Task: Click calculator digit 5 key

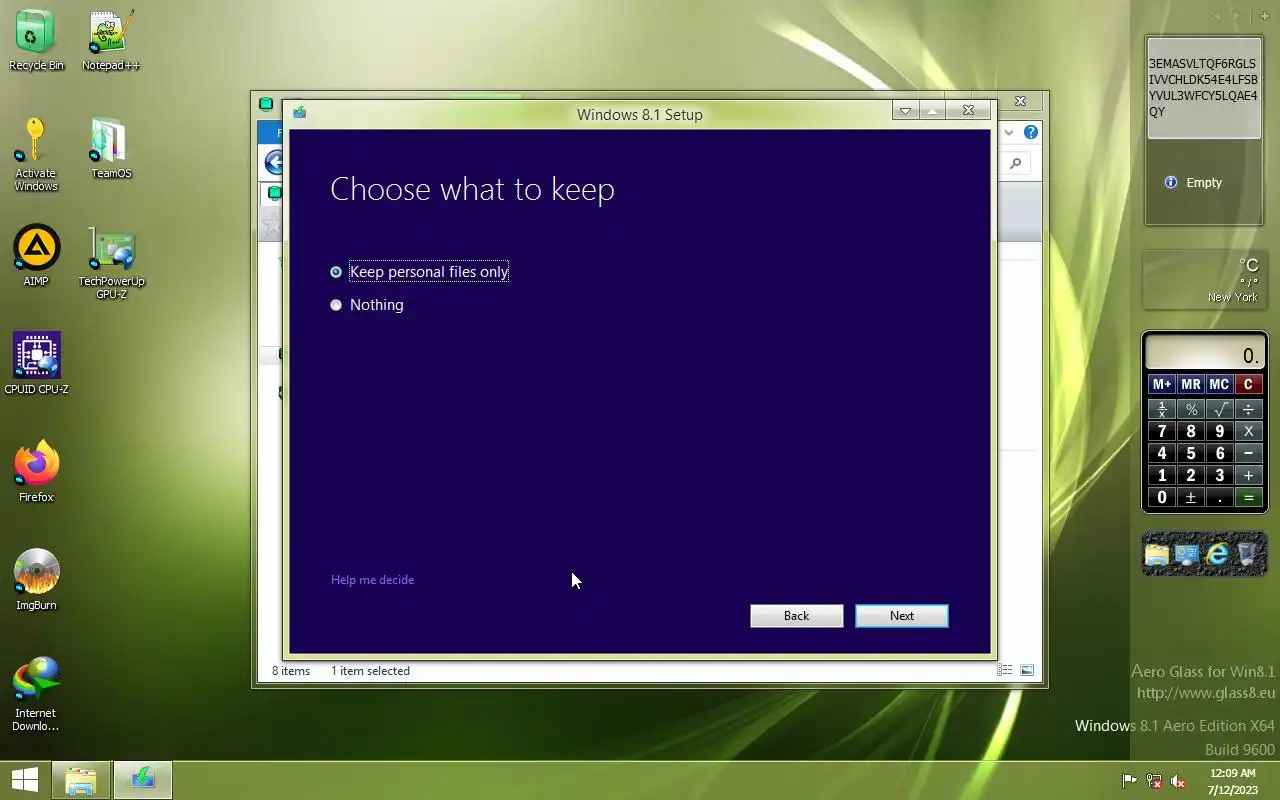Action: 1191,453
